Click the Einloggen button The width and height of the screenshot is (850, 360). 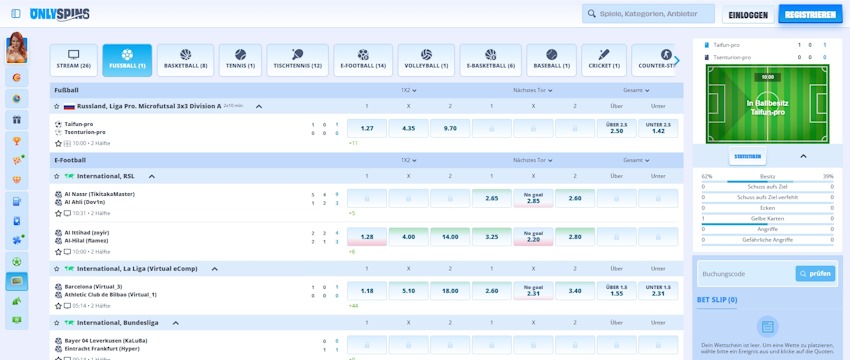pyautogui.click(x=748, y=15)
